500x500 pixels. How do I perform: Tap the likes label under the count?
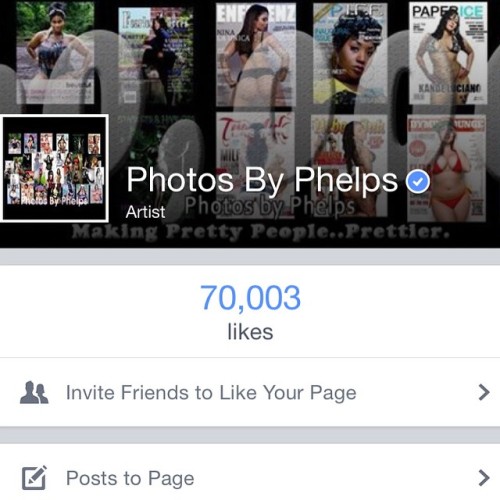coord(250,332)
